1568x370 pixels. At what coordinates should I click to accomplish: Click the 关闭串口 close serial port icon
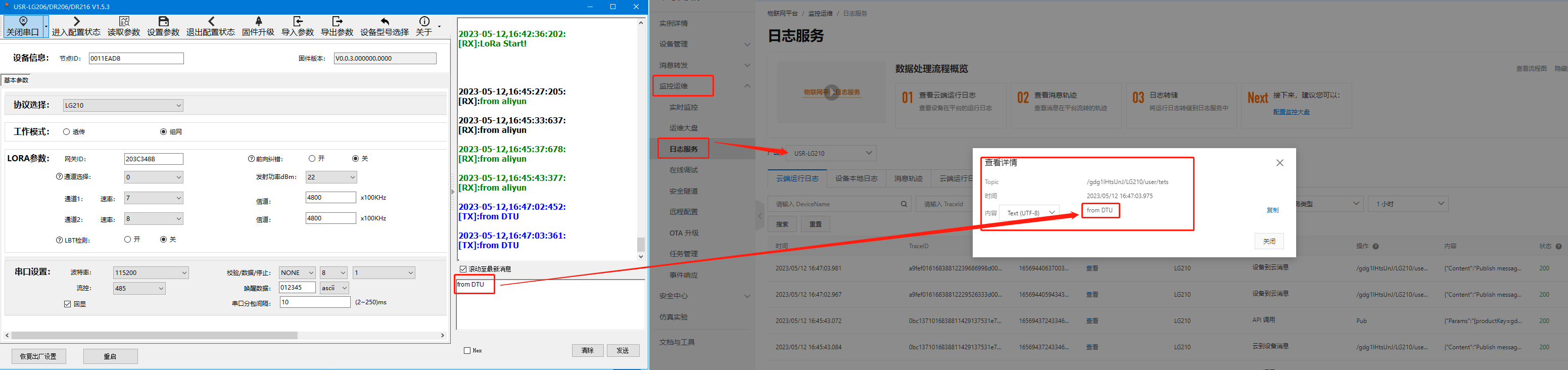(23, 21)
